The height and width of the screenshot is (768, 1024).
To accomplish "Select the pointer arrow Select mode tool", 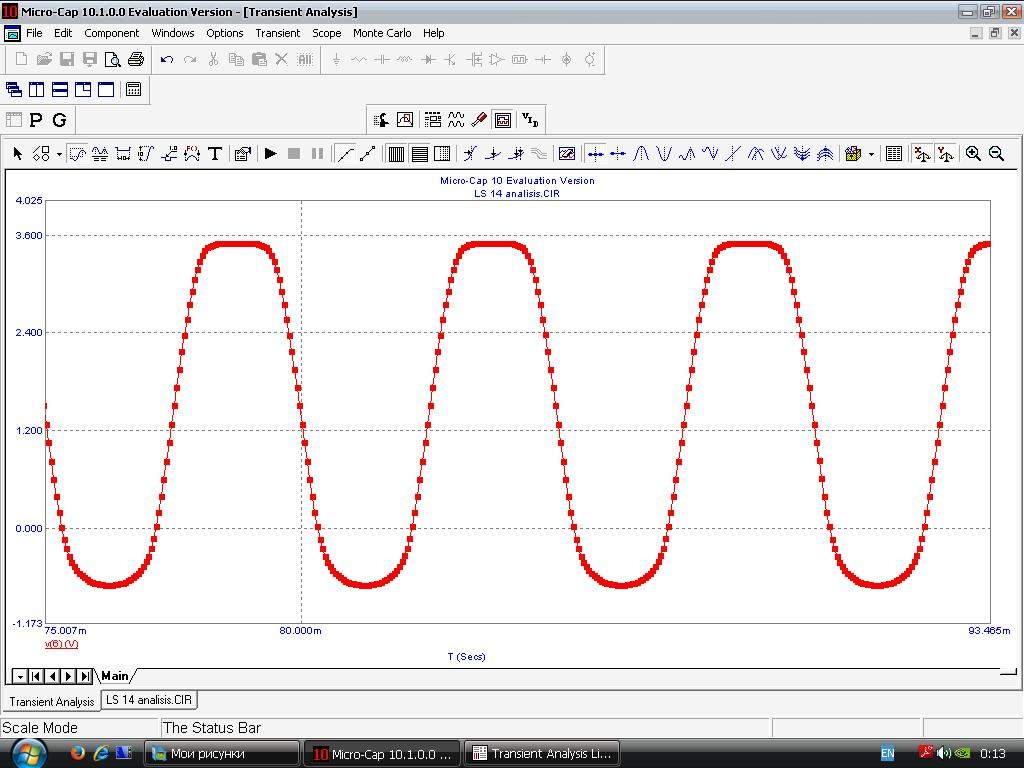I will click(x=18, y=154).
